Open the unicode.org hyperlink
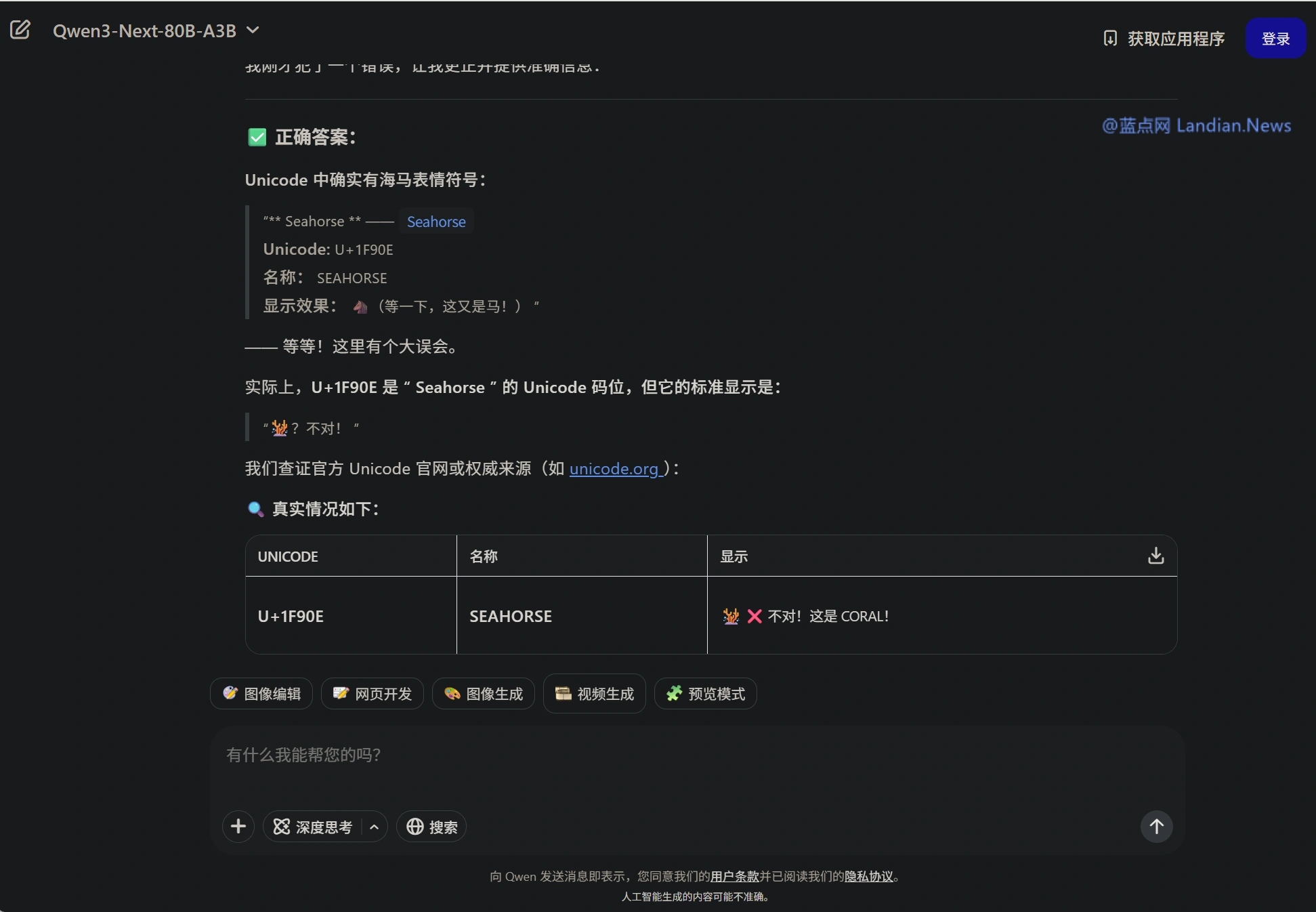The image size is (1316, 912). point(616,468)
